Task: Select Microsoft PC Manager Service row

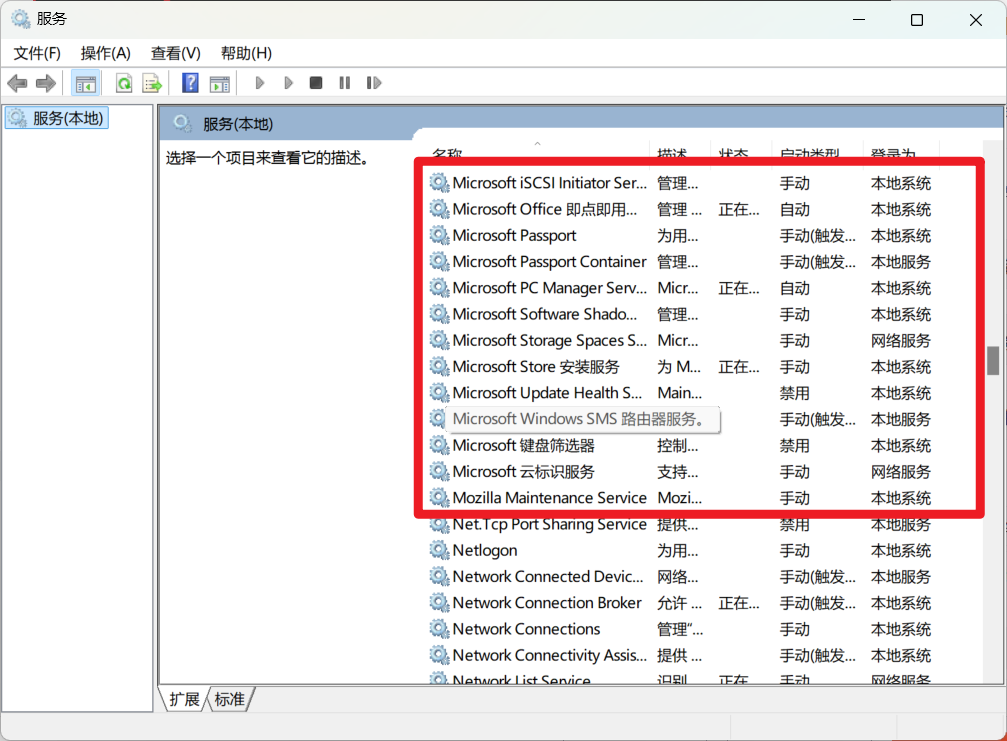Action: tap(703, 288)
